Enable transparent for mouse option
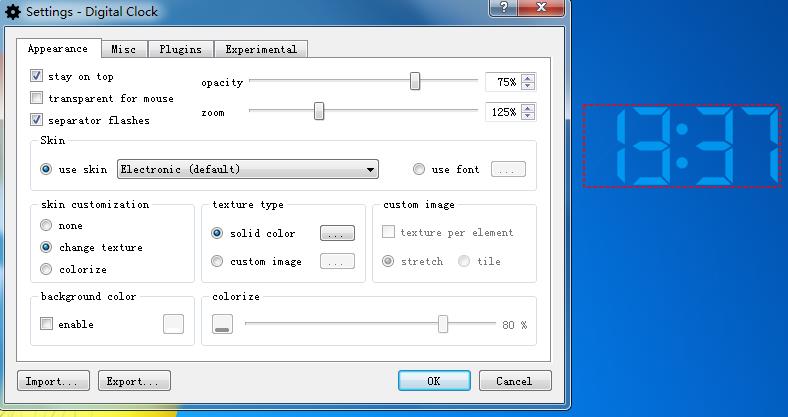 [x=37, y=98]
